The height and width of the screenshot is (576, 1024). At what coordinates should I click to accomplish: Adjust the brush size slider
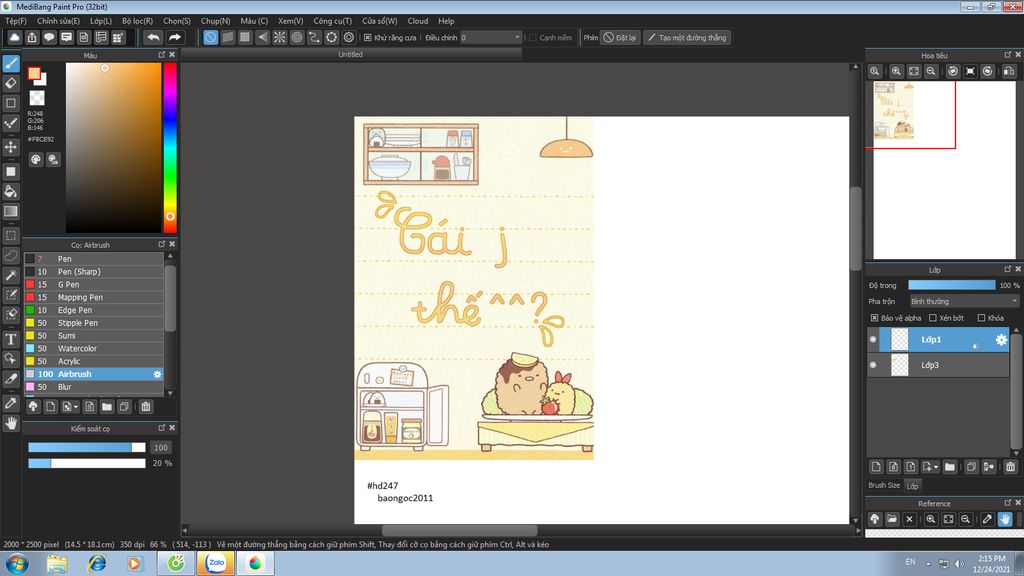(x=86, y=447)
